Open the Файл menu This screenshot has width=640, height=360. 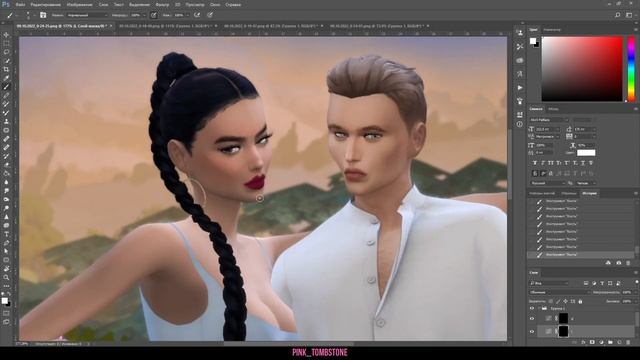point(20,4)
